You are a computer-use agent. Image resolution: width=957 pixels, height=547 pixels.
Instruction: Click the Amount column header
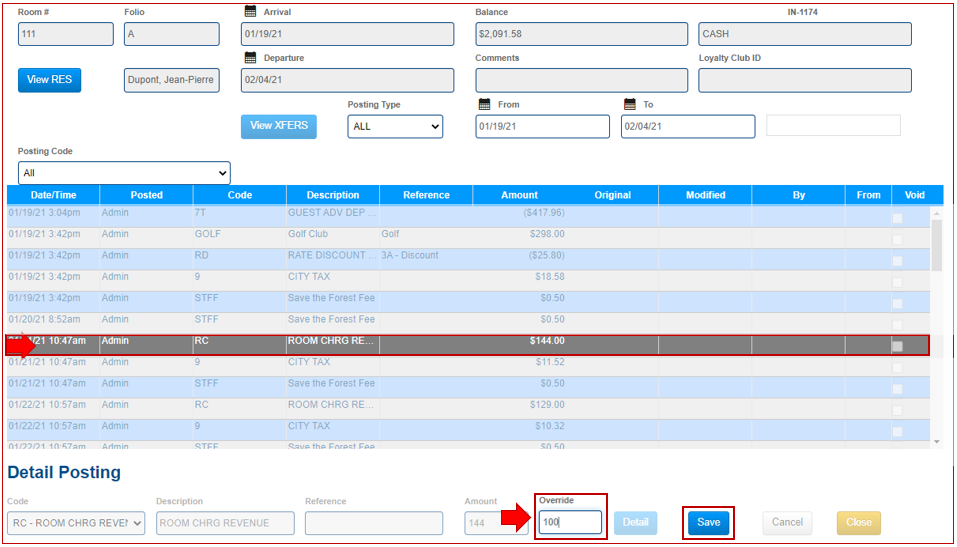[519, 195]
